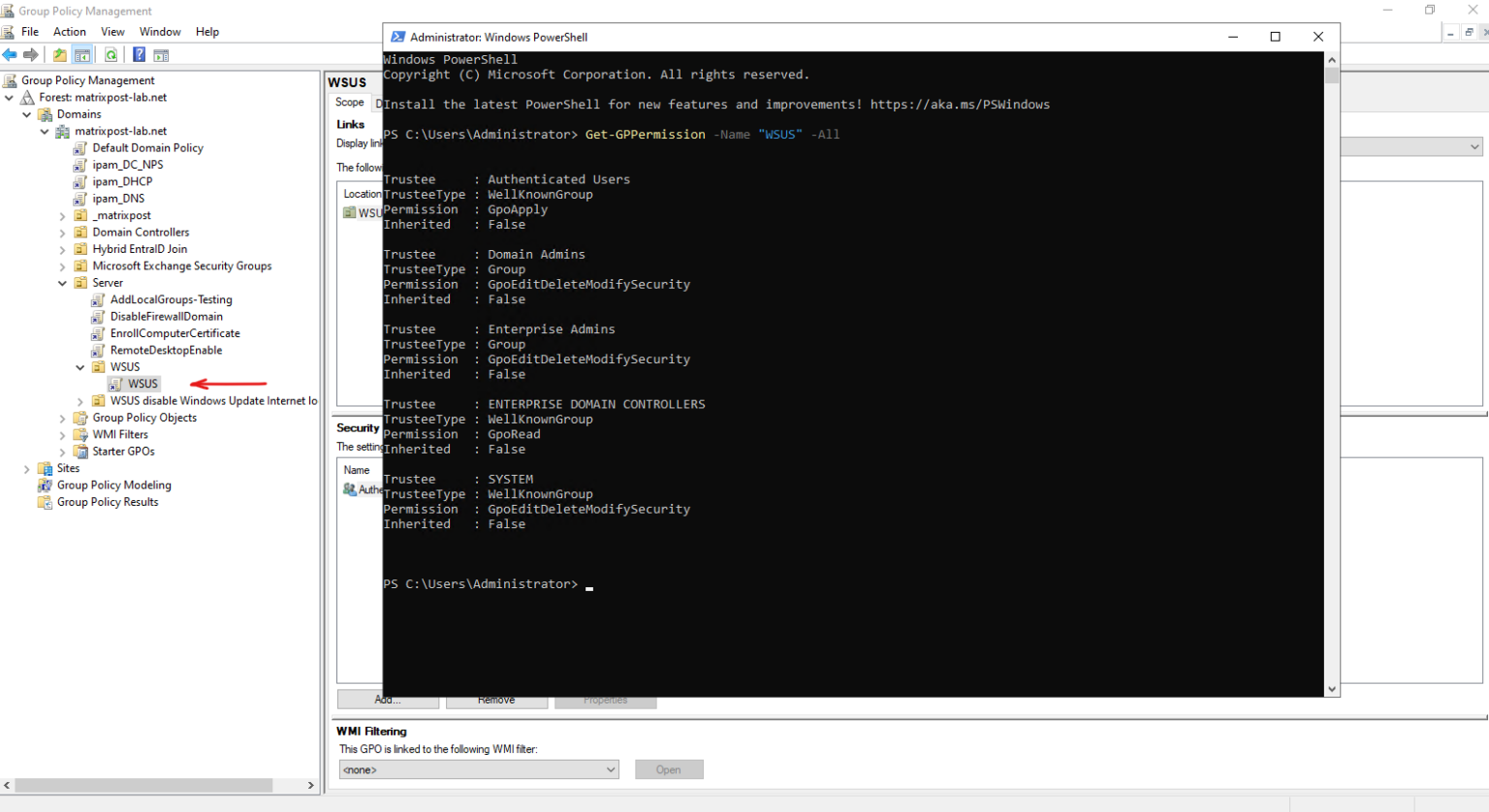Click the PowerShell window title bar icon
Viewport: 1489px width, 812px height.
point(397,37)
